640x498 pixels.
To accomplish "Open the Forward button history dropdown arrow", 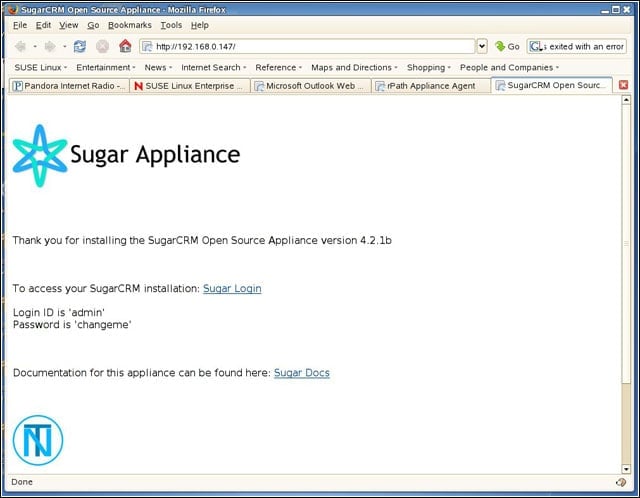I will (64, 47).
